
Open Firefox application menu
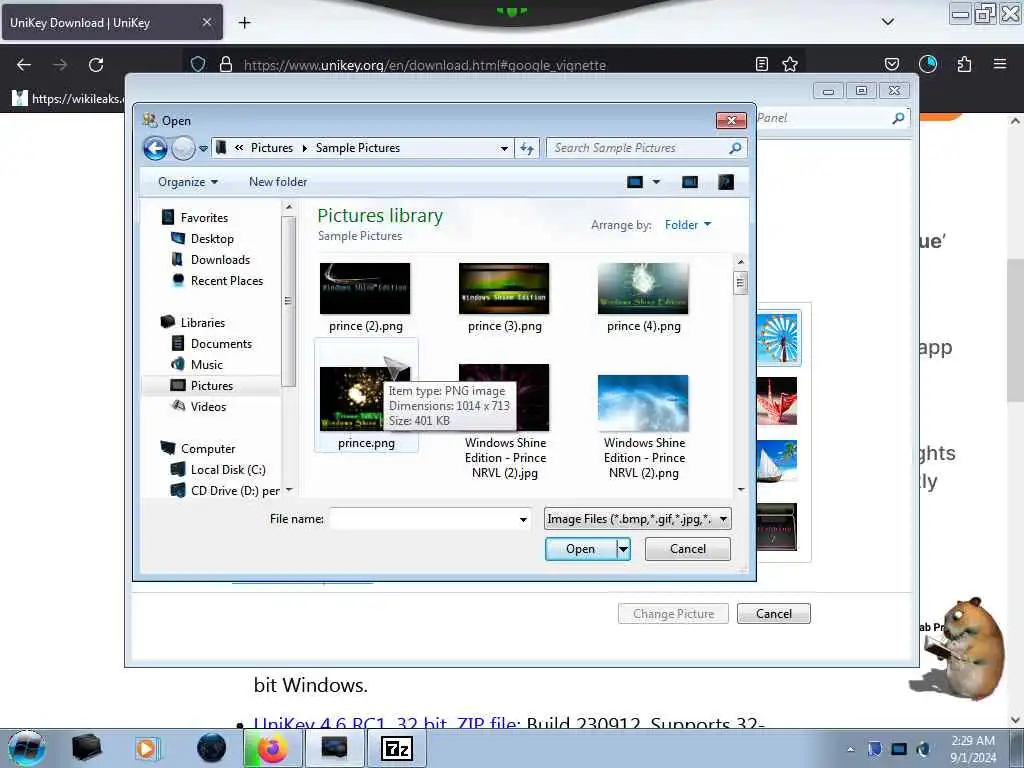1000,64
